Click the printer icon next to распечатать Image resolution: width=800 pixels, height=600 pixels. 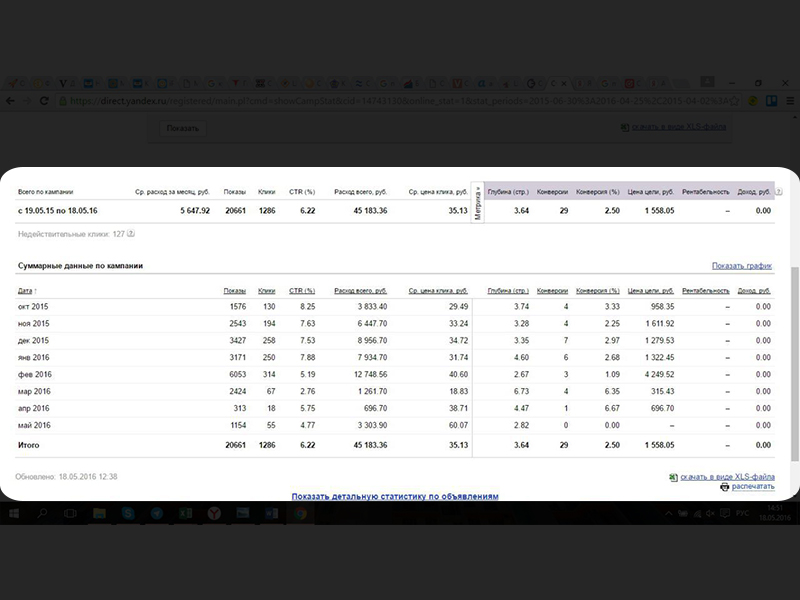[724, 487]
